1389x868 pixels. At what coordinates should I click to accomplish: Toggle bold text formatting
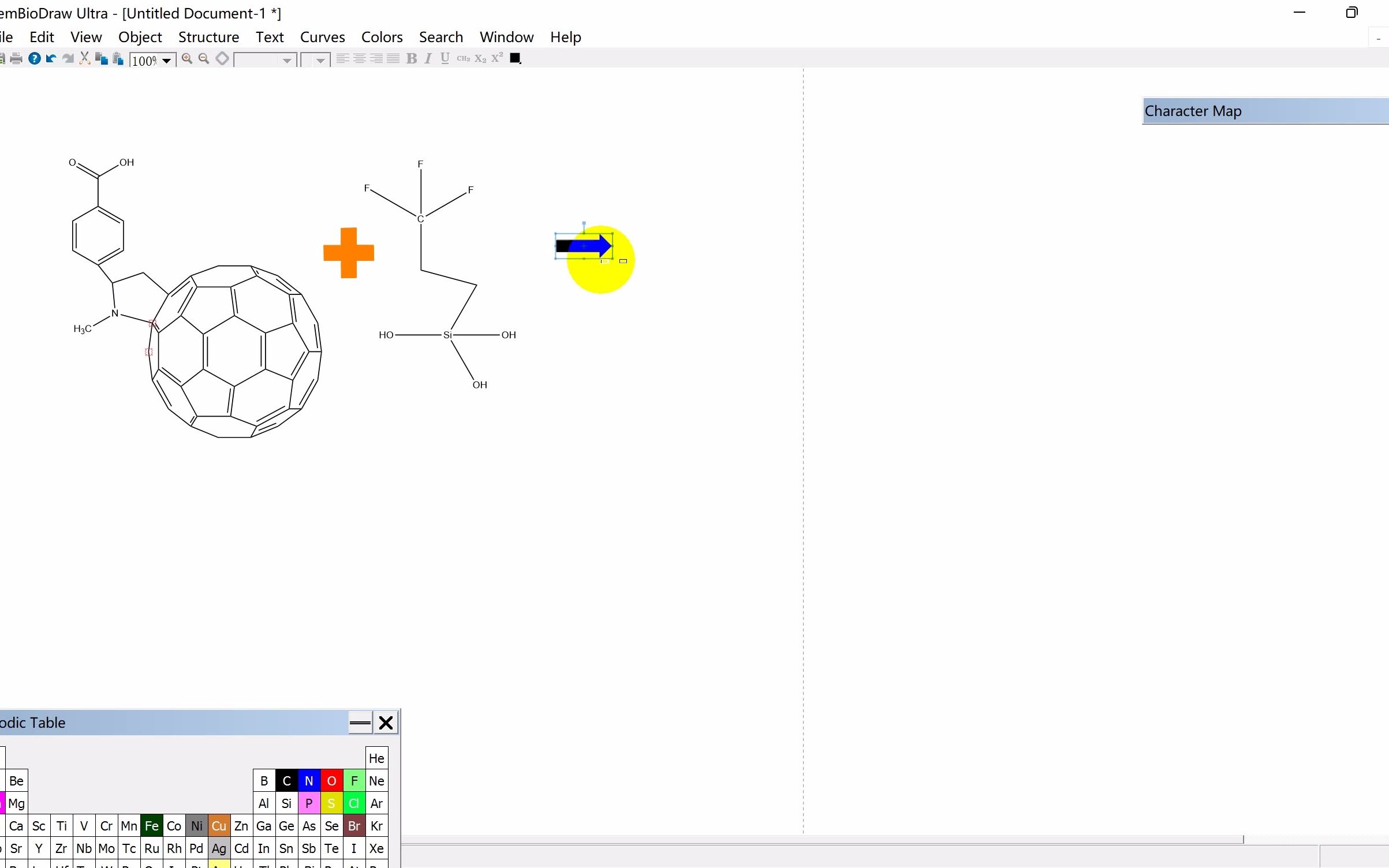412,58
